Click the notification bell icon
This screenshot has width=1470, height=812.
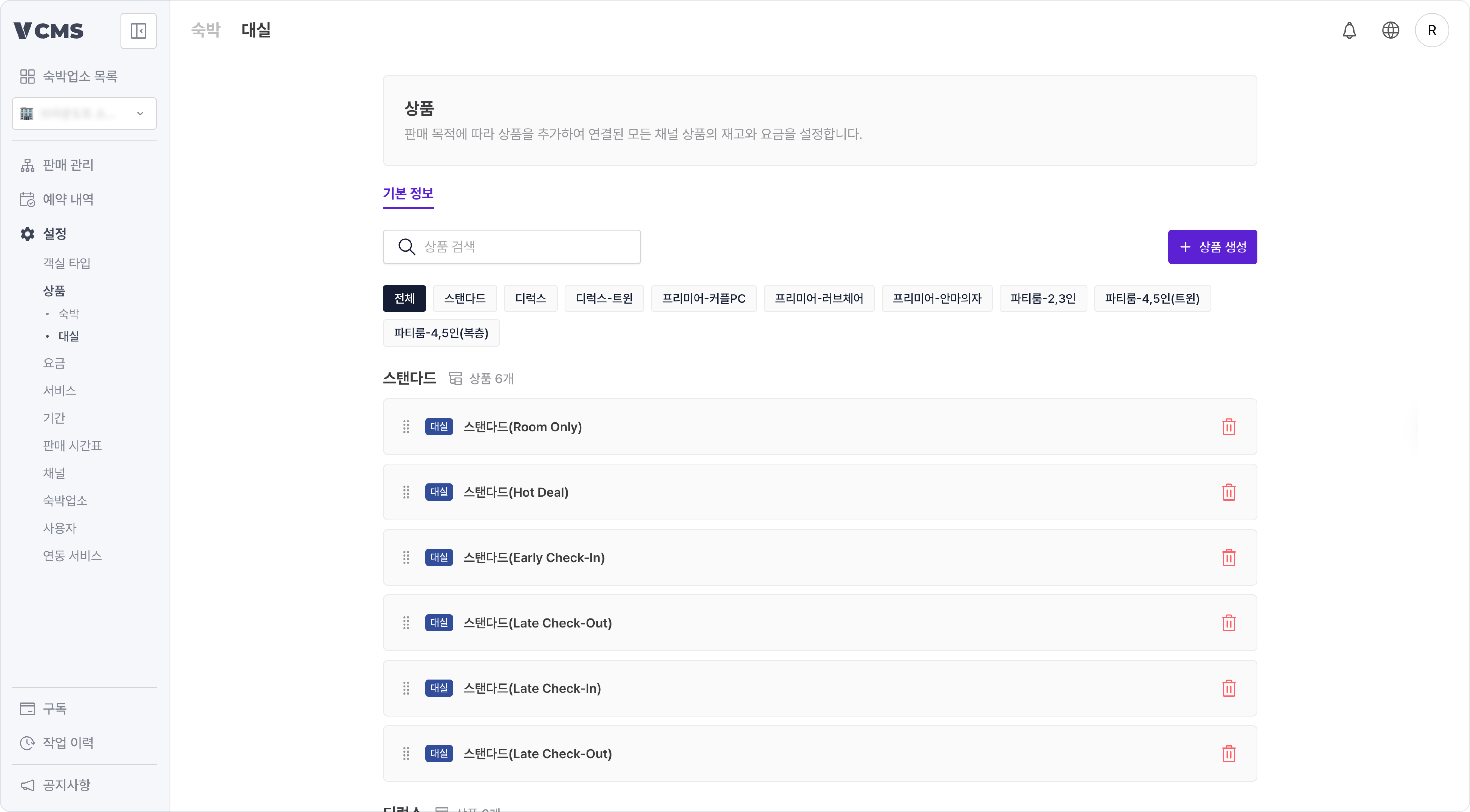pyautogui.click(x=1349, y=30)
